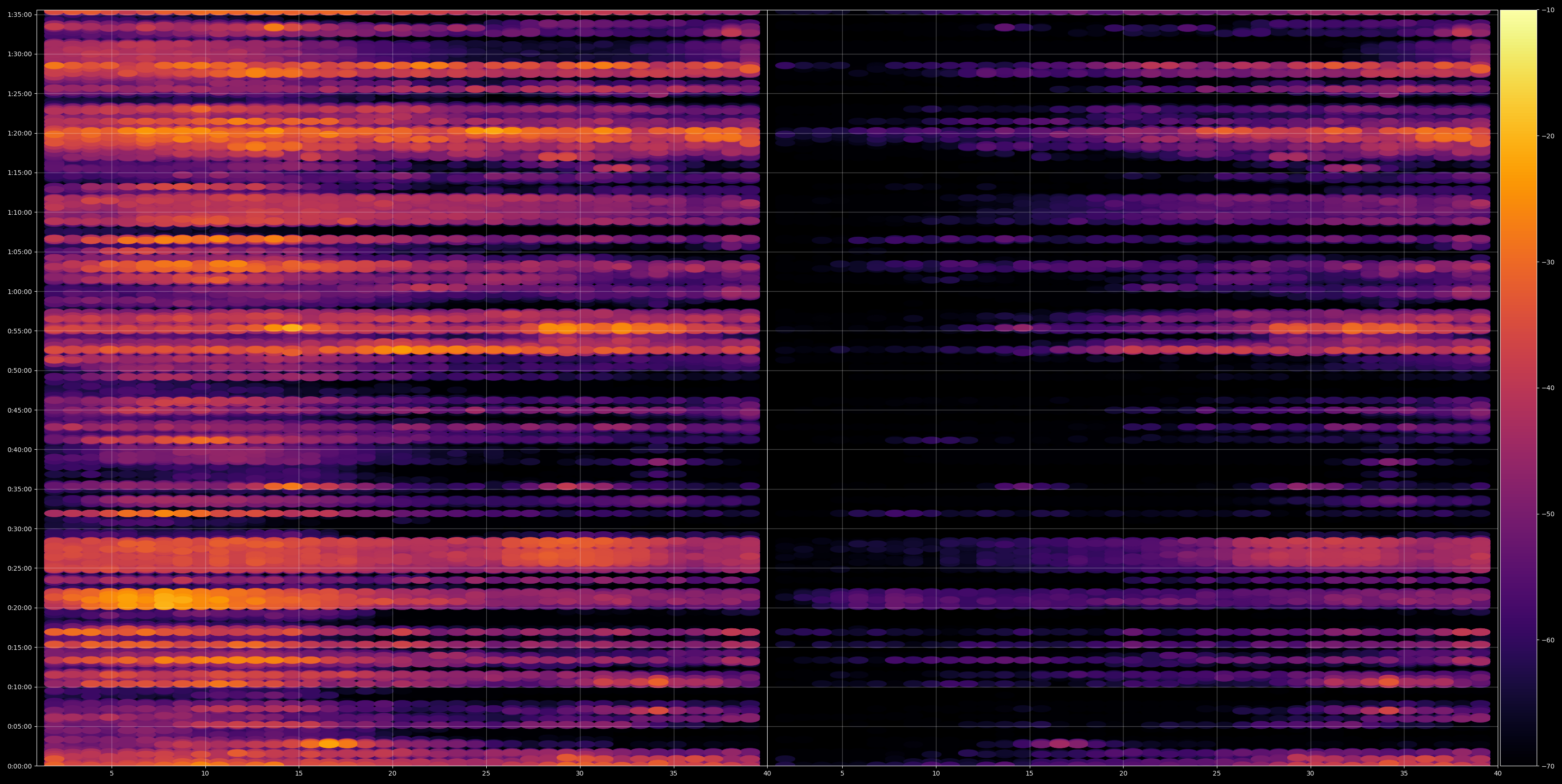Image resolution: width=1562 pixels, height=784 pixels.
Task: Click the 1:10:00 y-axis tick label
Action: click(x=19, y=212)
